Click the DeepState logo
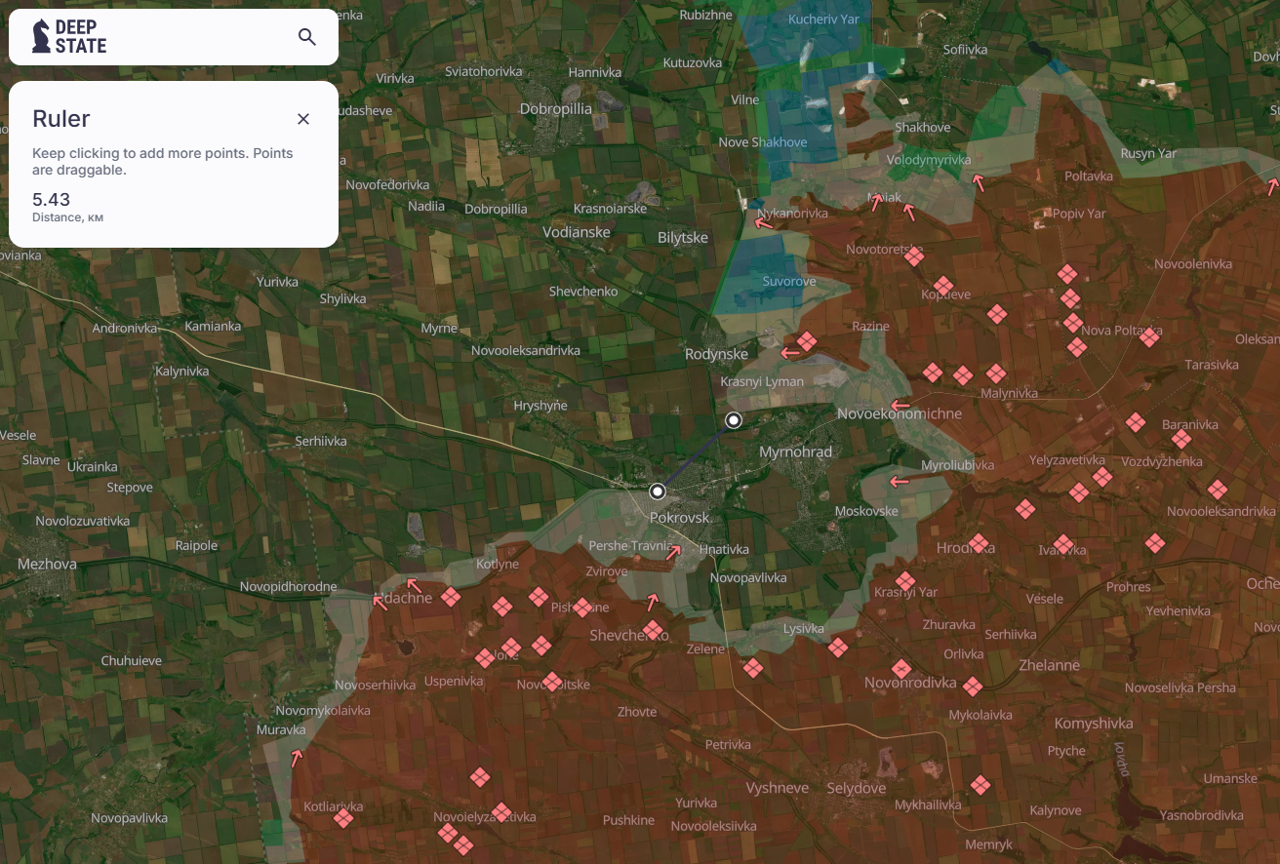 [70, 37]
